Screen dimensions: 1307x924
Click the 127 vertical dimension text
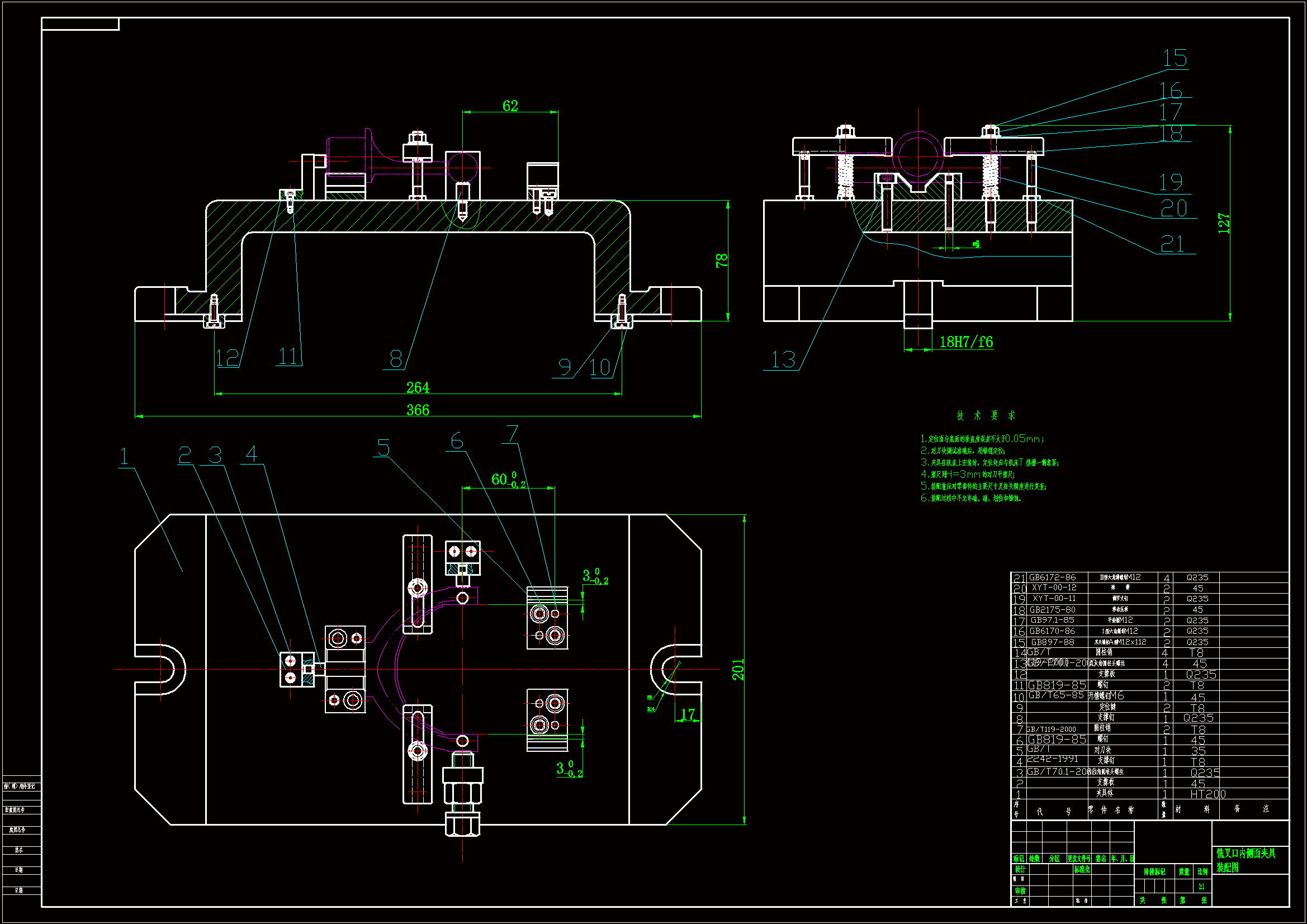click(1223, 224)
